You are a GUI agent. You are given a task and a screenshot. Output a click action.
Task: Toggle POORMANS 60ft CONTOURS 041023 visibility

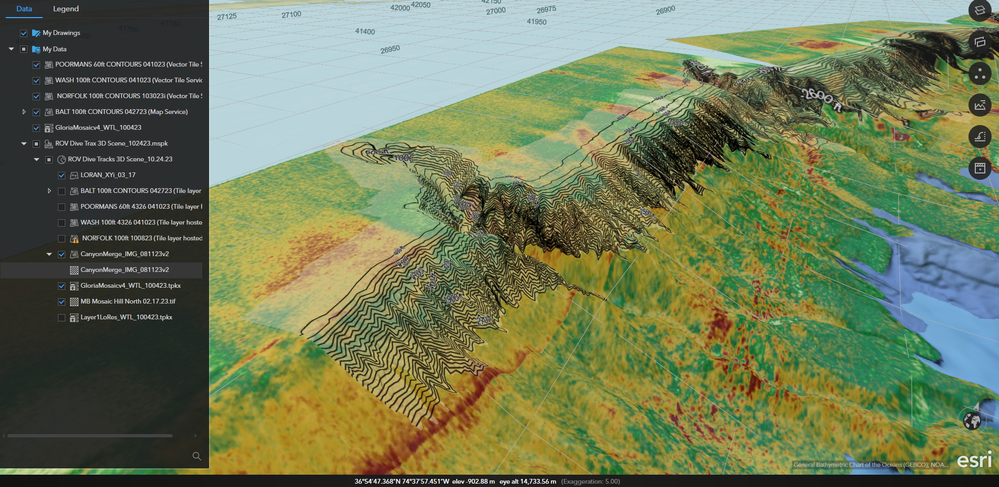(36, 64)
